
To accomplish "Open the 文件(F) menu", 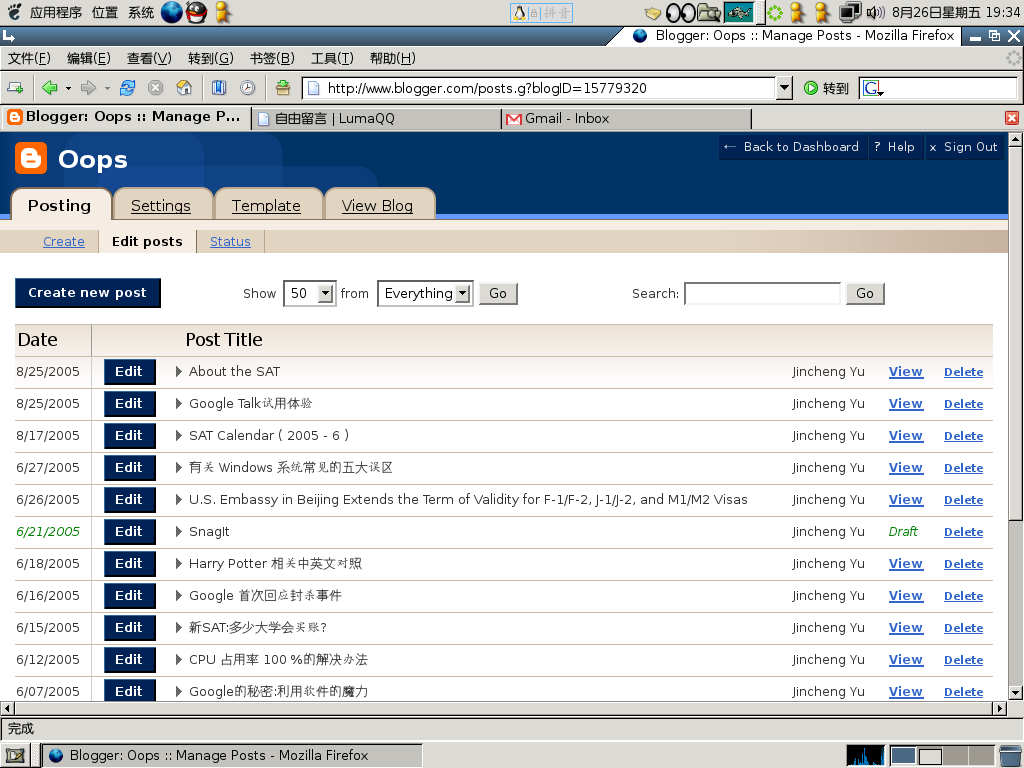I will [x=29, y=58].
